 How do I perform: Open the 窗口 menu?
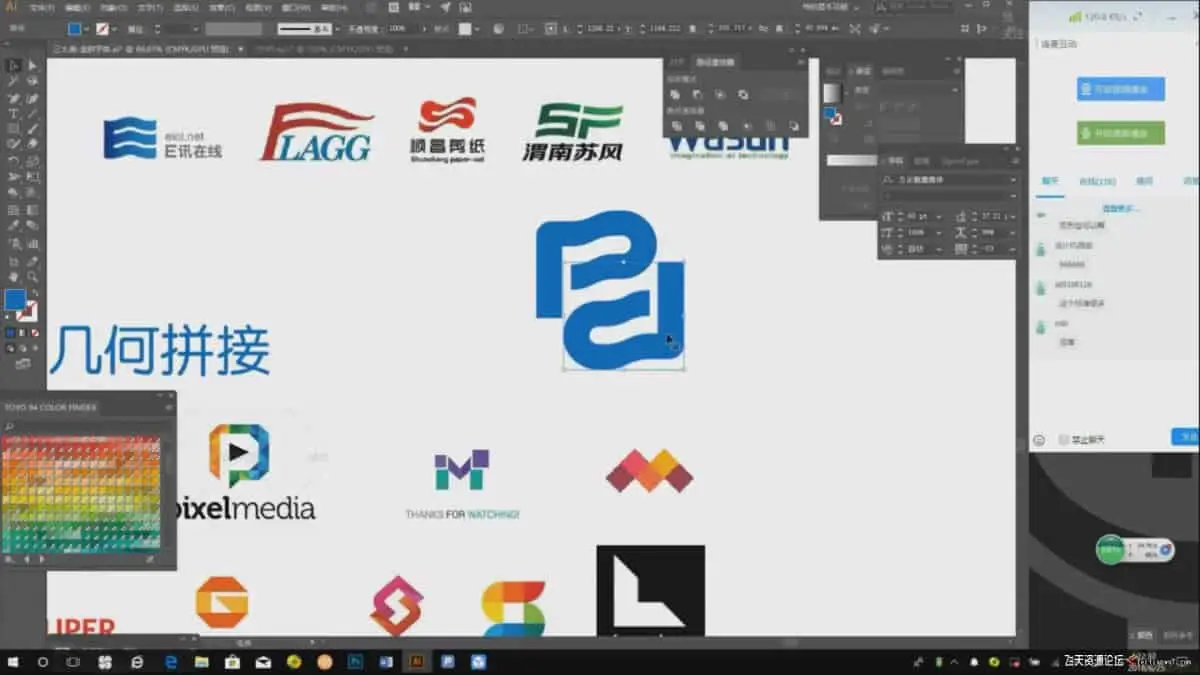pyautogui.click(x=295, y=8)
